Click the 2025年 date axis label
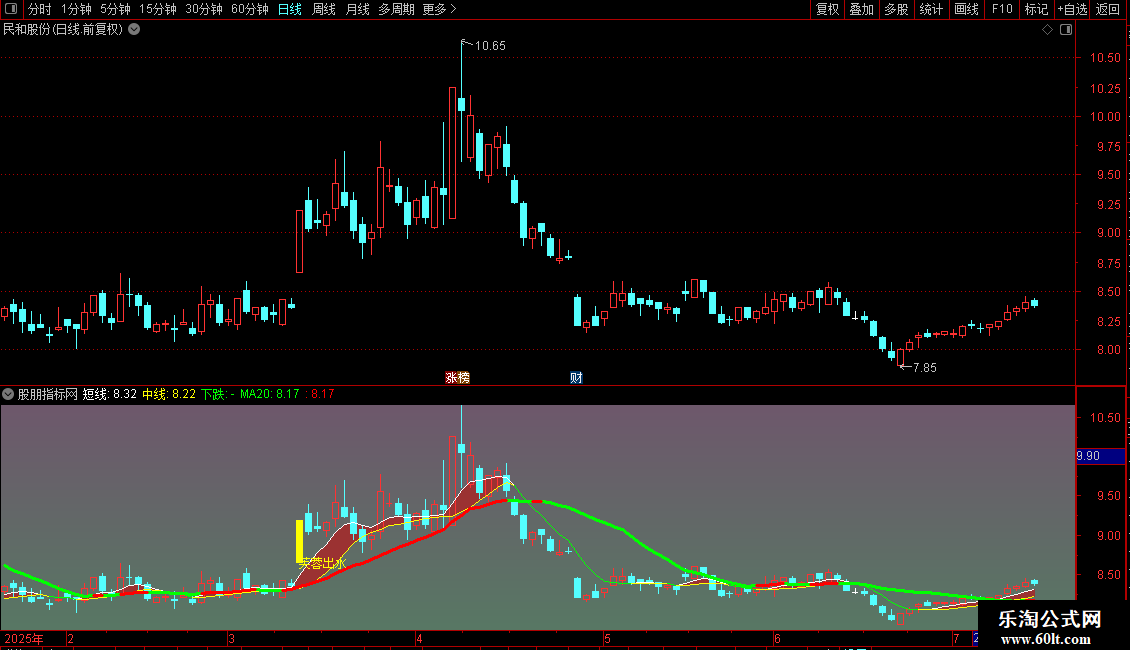The image size is (1130, 650). pyautogui.click(x=24, y=638)
